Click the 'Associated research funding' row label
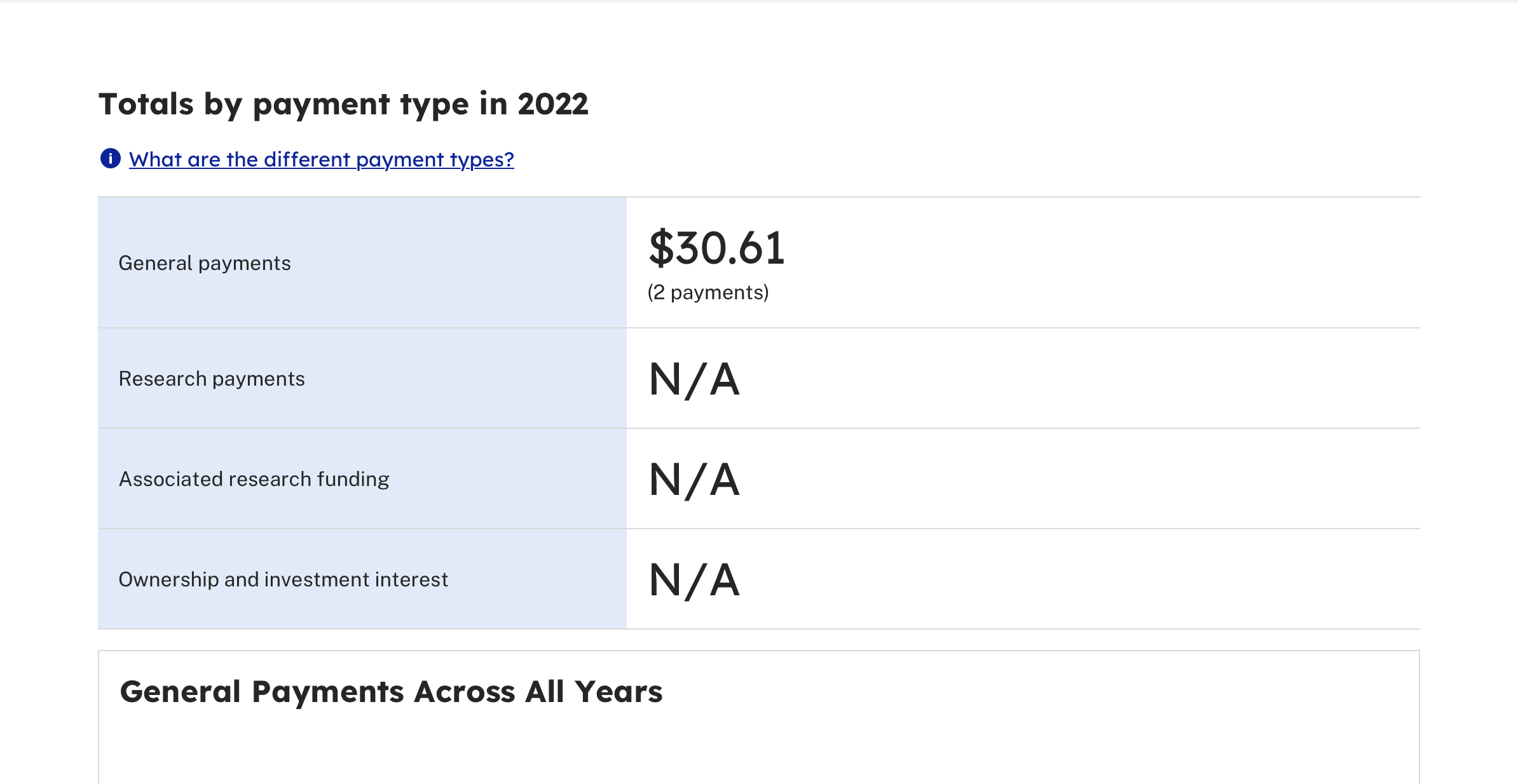Viewport: 1518px width, 784px height. 254,479
